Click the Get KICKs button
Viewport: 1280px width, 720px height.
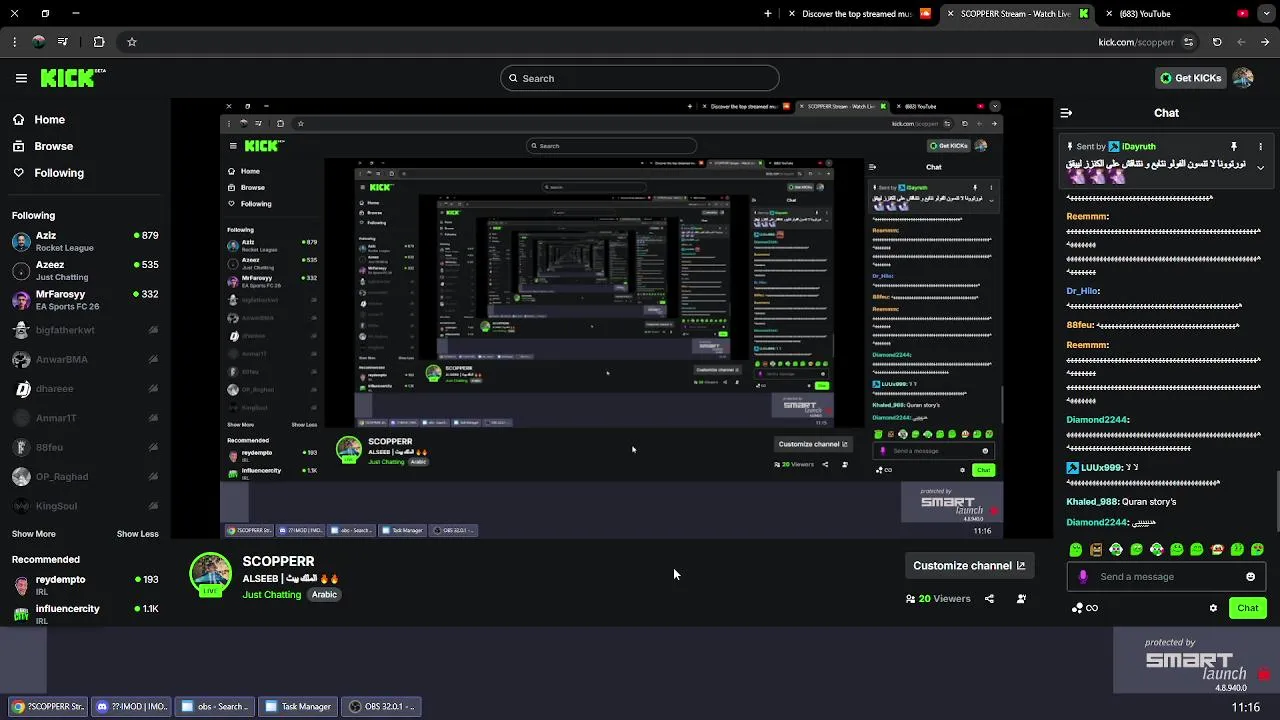click(1190, 78)
